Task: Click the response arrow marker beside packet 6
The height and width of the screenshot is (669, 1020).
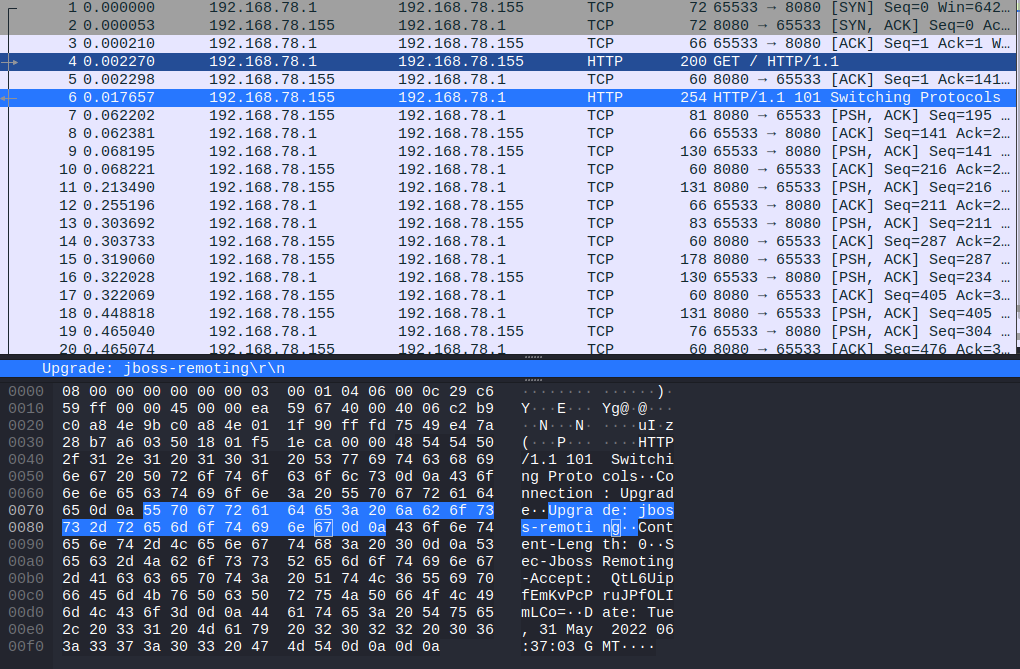Action: [11, 97]
